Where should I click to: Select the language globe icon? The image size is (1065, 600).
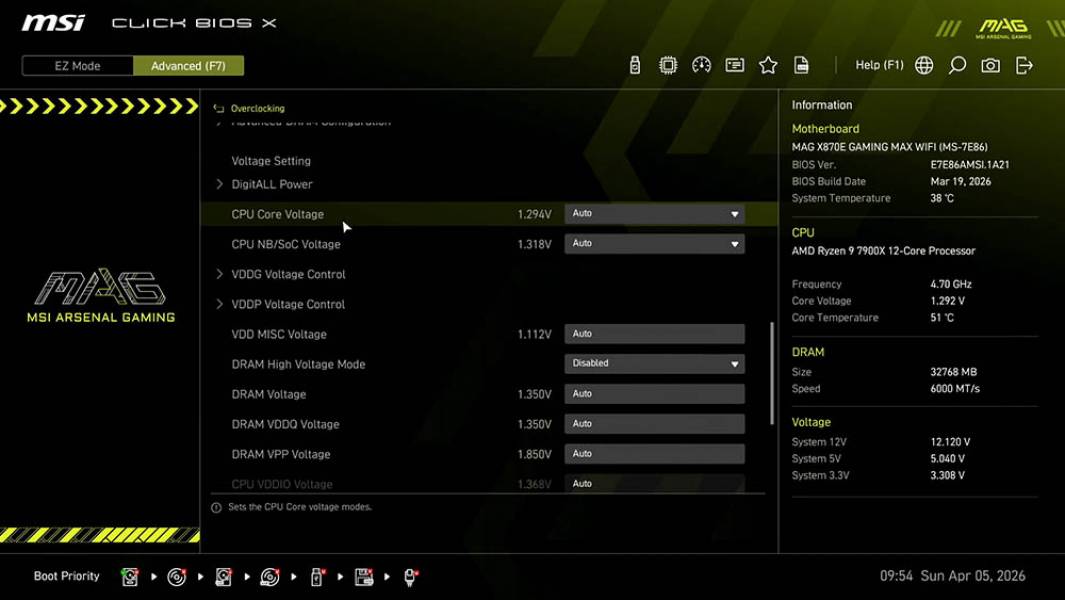pyautogui.click(x=923, y=64)
